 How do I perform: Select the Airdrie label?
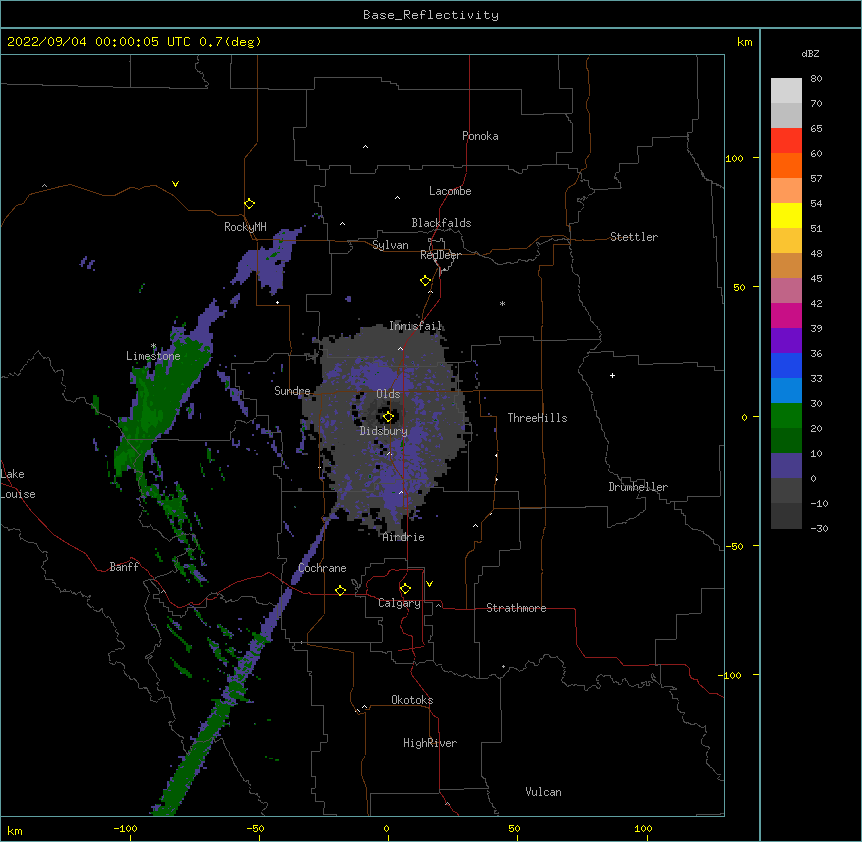point(403,537)
